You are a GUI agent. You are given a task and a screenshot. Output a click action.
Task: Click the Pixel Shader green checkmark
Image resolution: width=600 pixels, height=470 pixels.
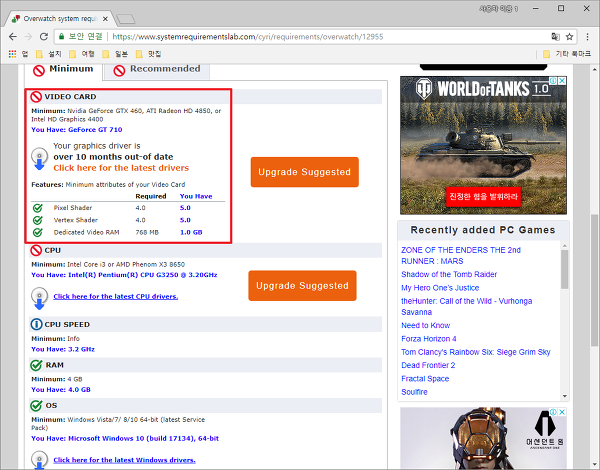coord(38,208)
